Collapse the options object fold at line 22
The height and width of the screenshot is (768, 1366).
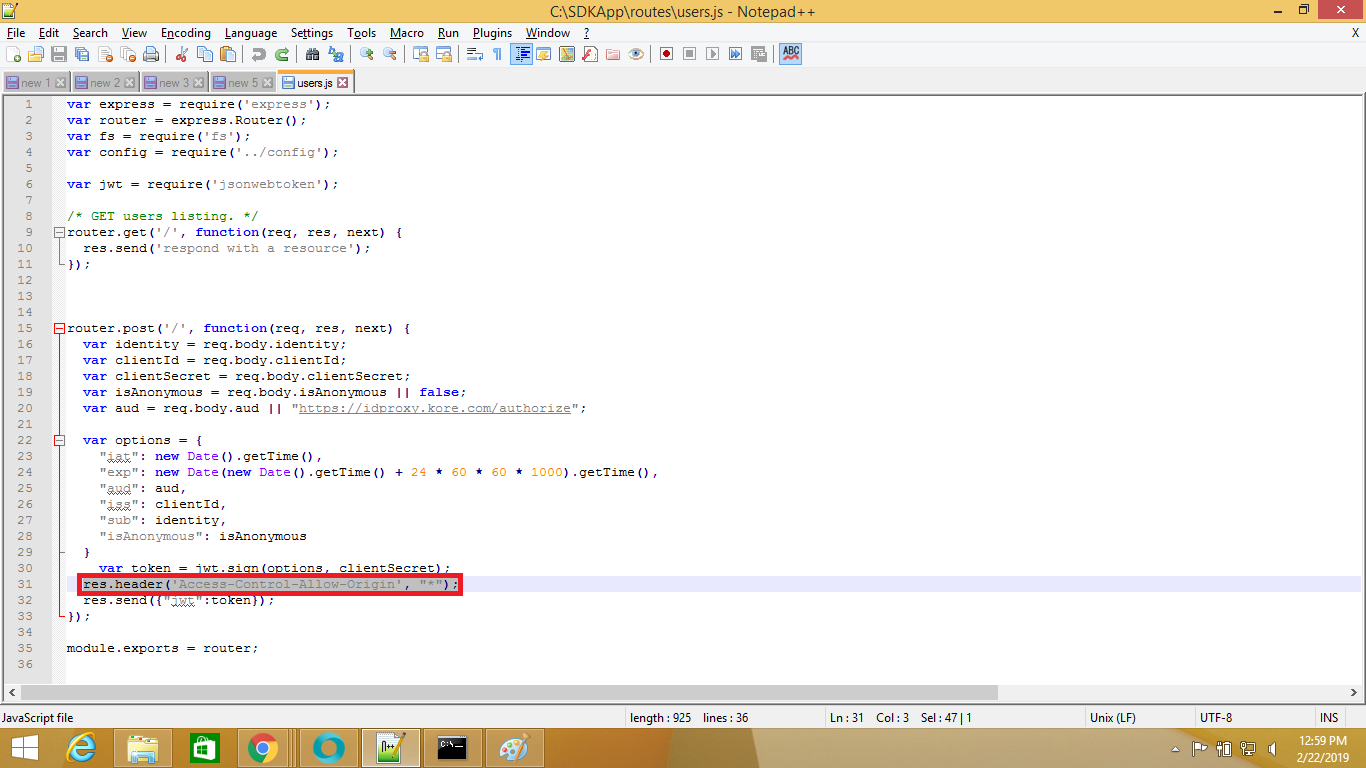point(59,440)
